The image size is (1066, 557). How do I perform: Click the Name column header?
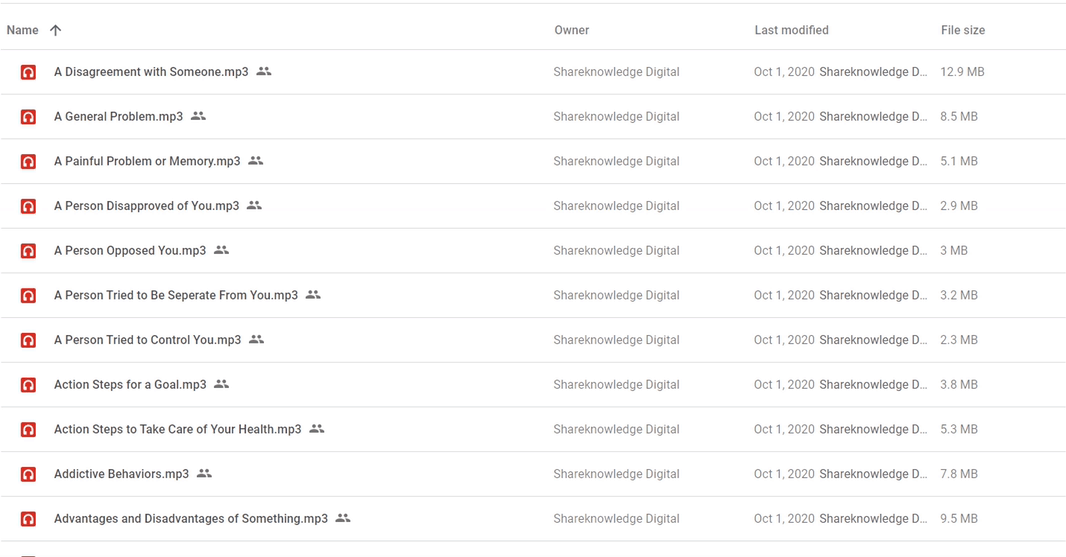[22, 30]
